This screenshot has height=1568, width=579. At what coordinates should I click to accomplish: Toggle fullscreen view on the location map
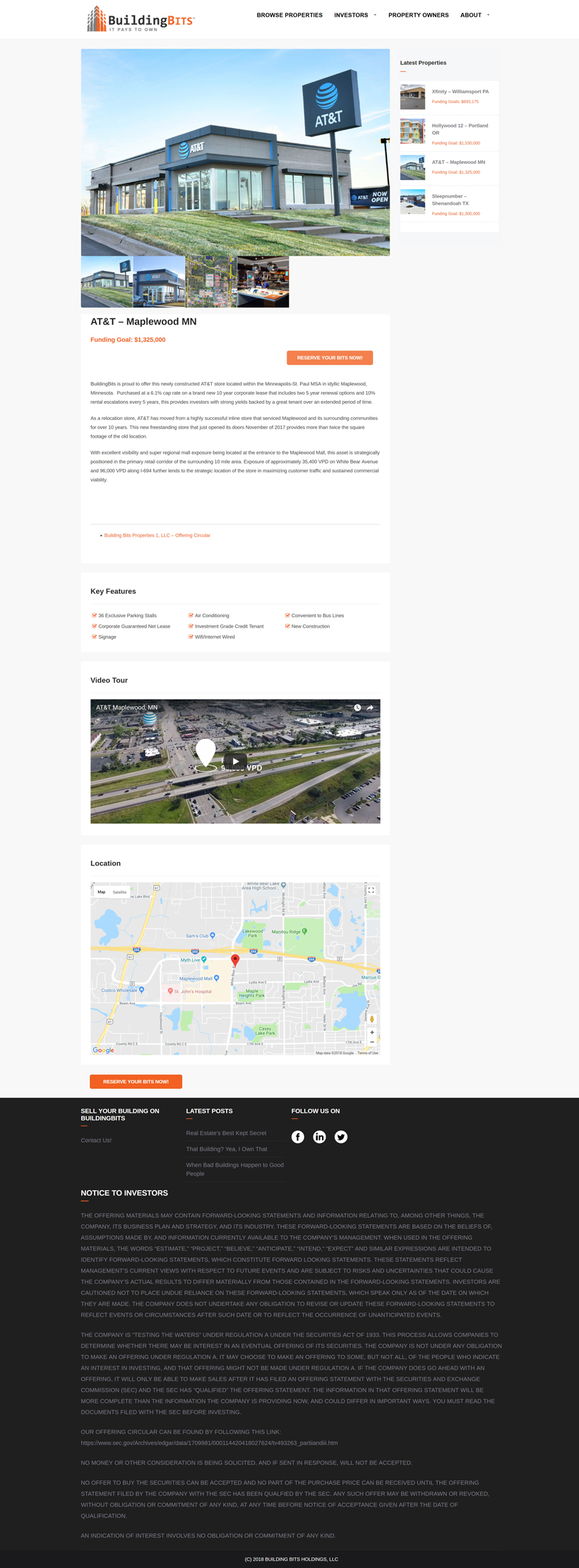[371, 891]
